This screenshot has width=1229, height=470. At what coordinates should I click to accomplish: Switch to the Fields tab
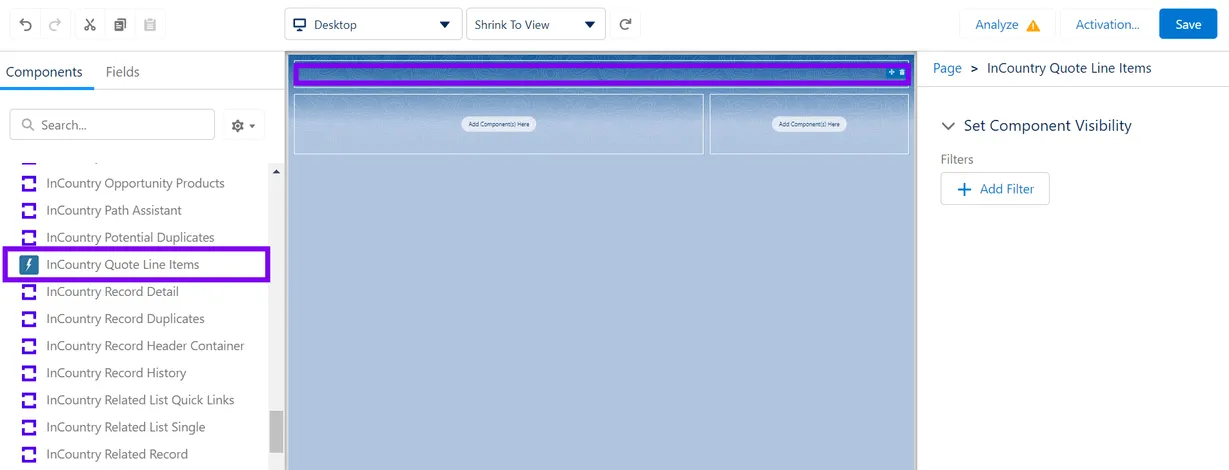point(123,72)
